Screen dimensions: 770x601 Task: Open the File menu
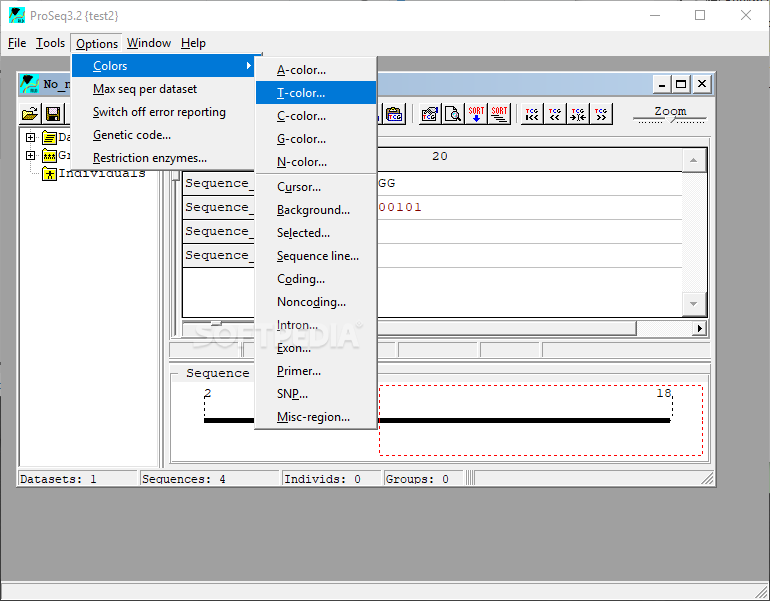[x=17, y=43]
